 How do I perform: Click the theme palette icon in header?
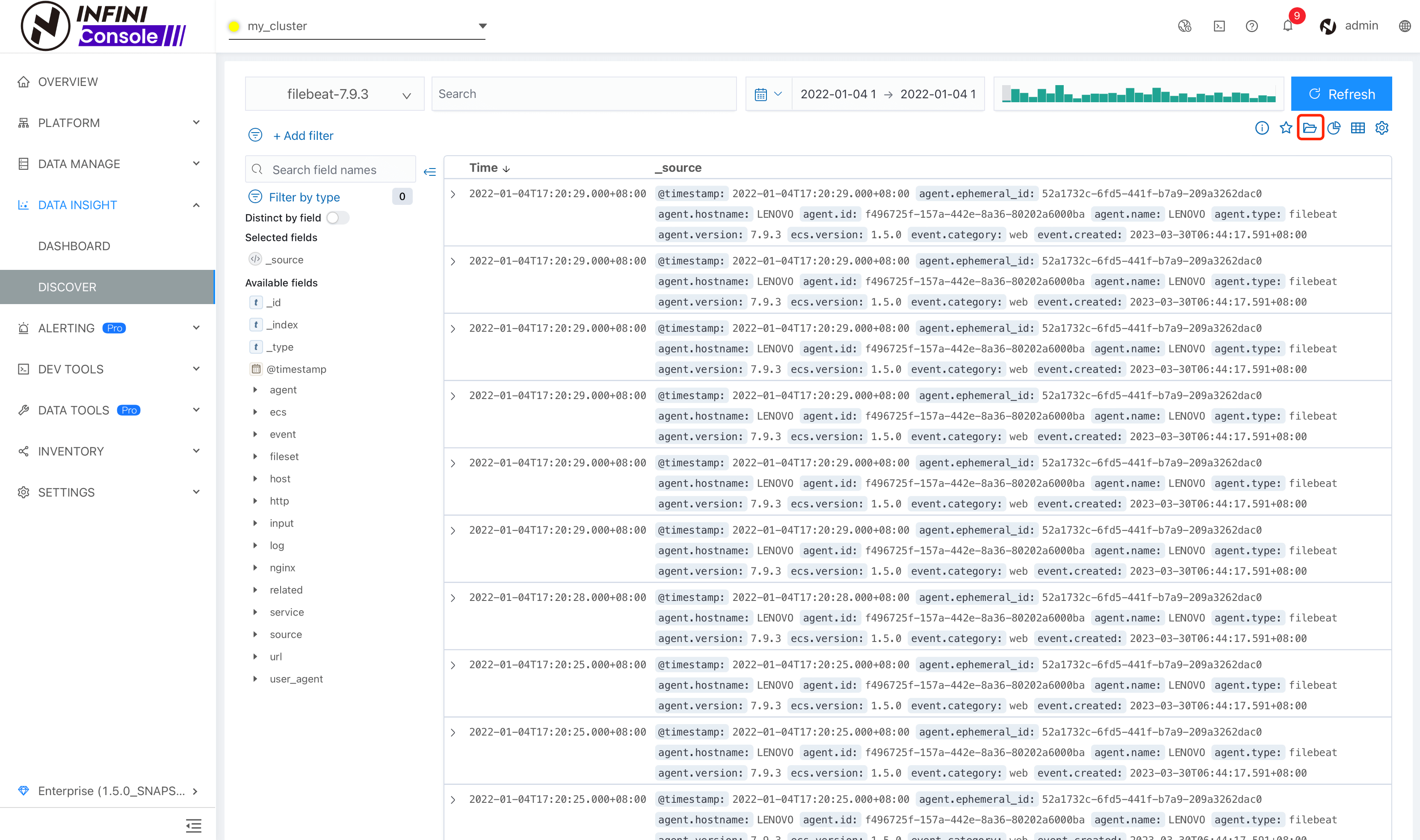pyautogui.click(x=1185, y=26)
